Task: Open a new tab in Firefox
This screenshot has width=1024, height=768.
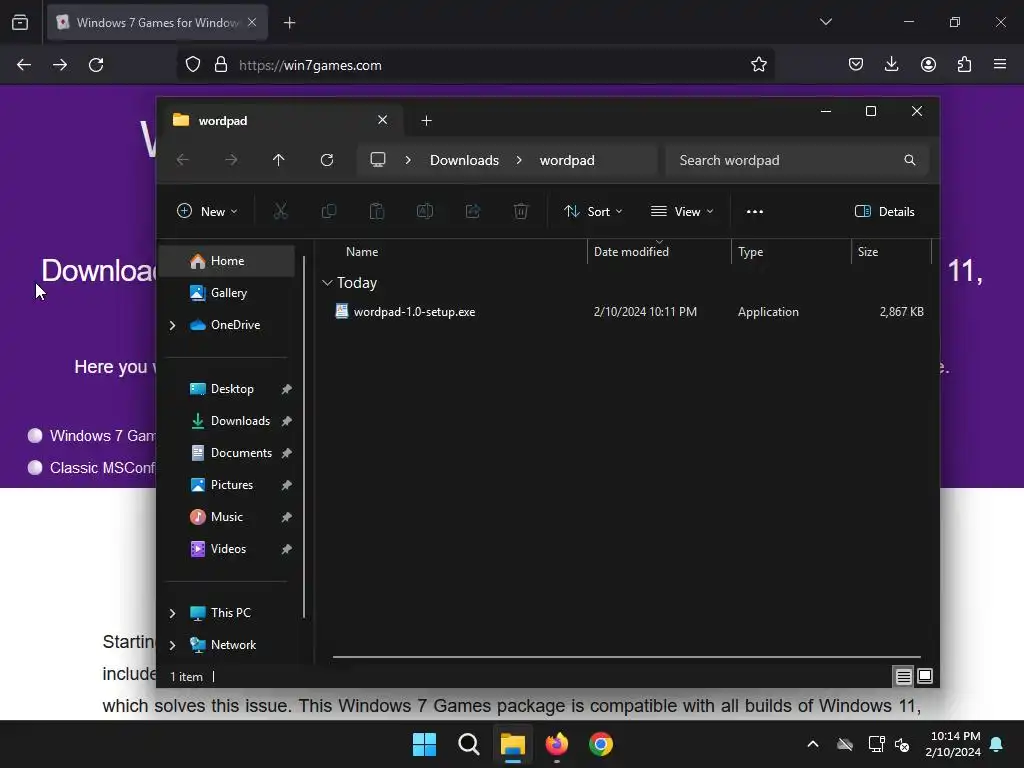Action: pos(289,23)
